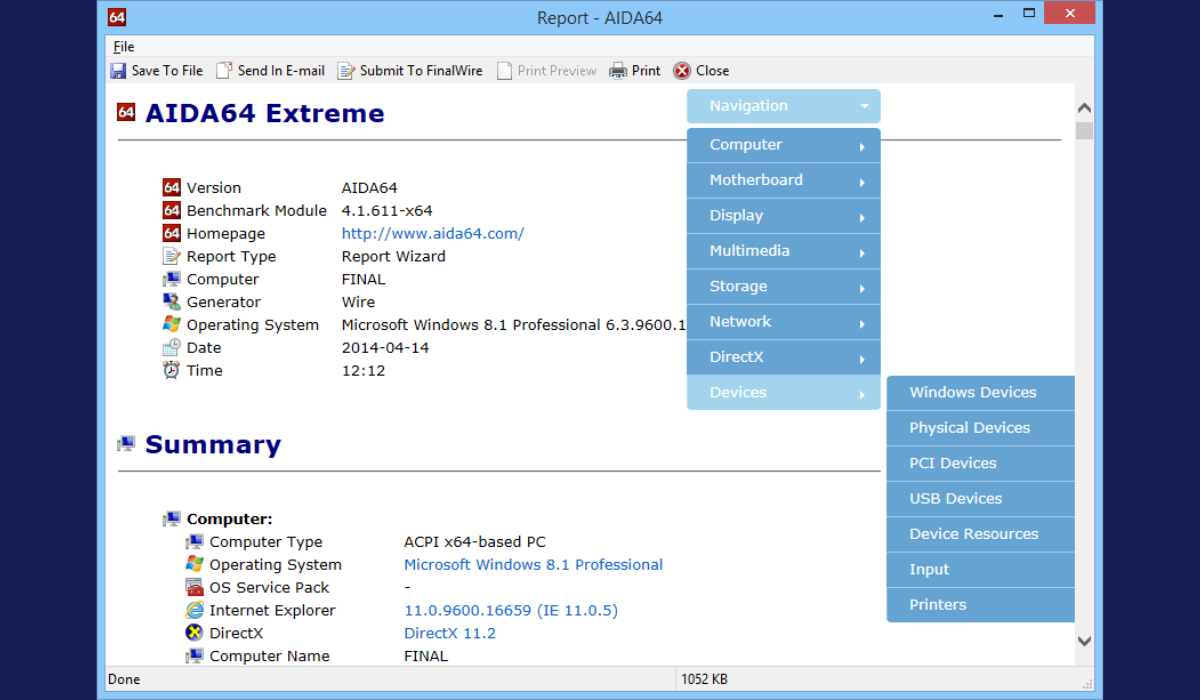1200x700 pixels.
Task: Select Printers in Devices submenu
Action: coord(981,605)
